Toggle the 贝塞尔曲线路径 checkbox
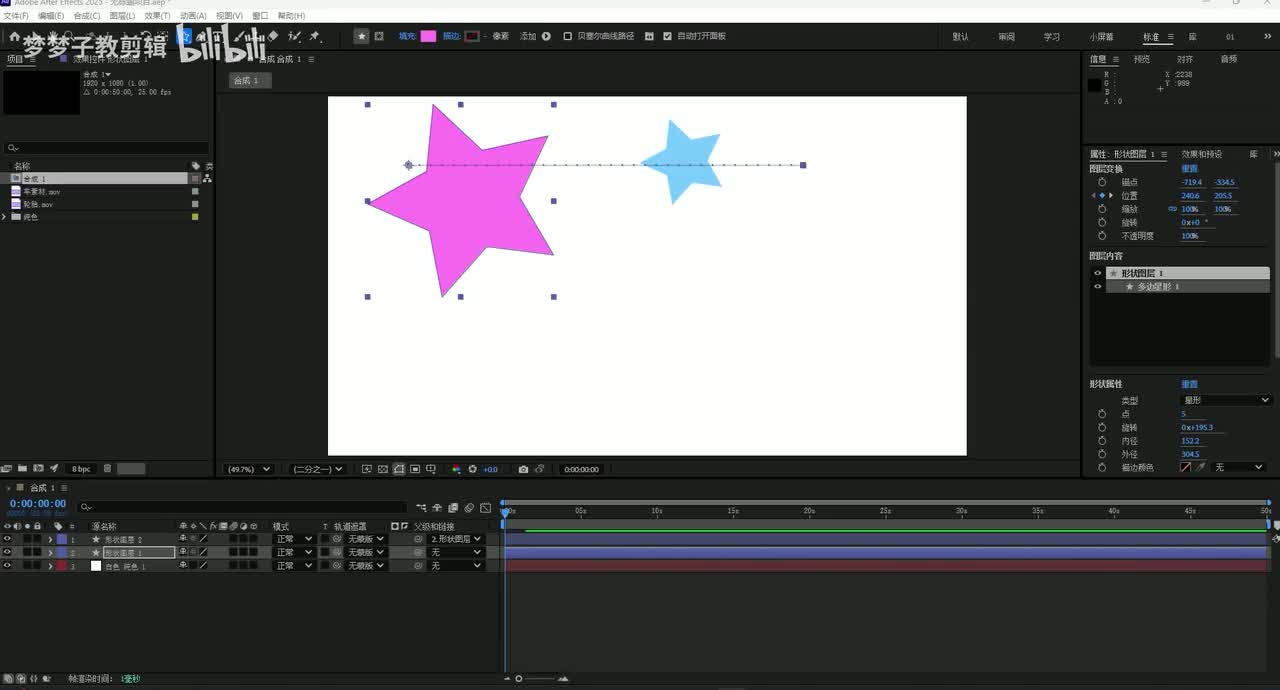1280x690 pixels. [x=567, y=36]
